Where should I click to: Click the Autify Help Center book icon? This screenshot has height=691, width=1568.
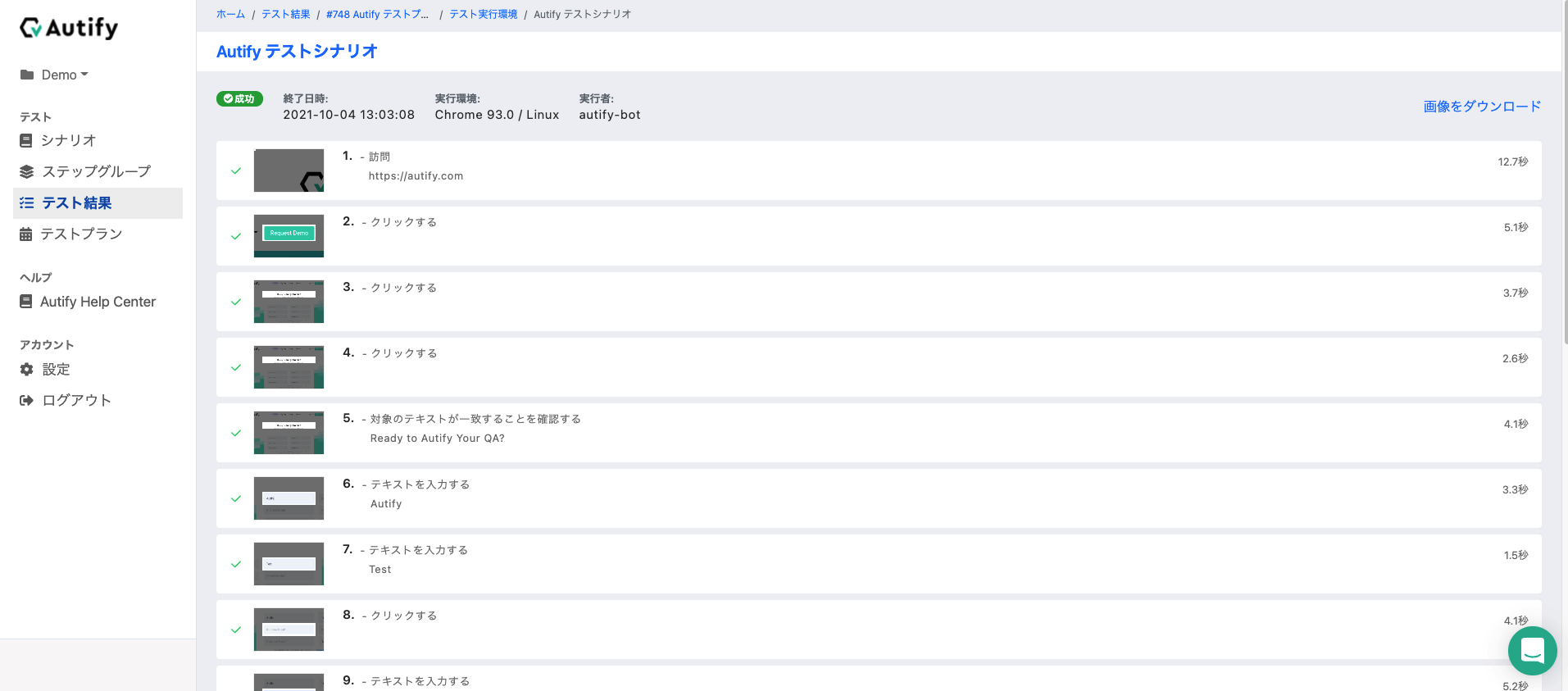(26, 302)
